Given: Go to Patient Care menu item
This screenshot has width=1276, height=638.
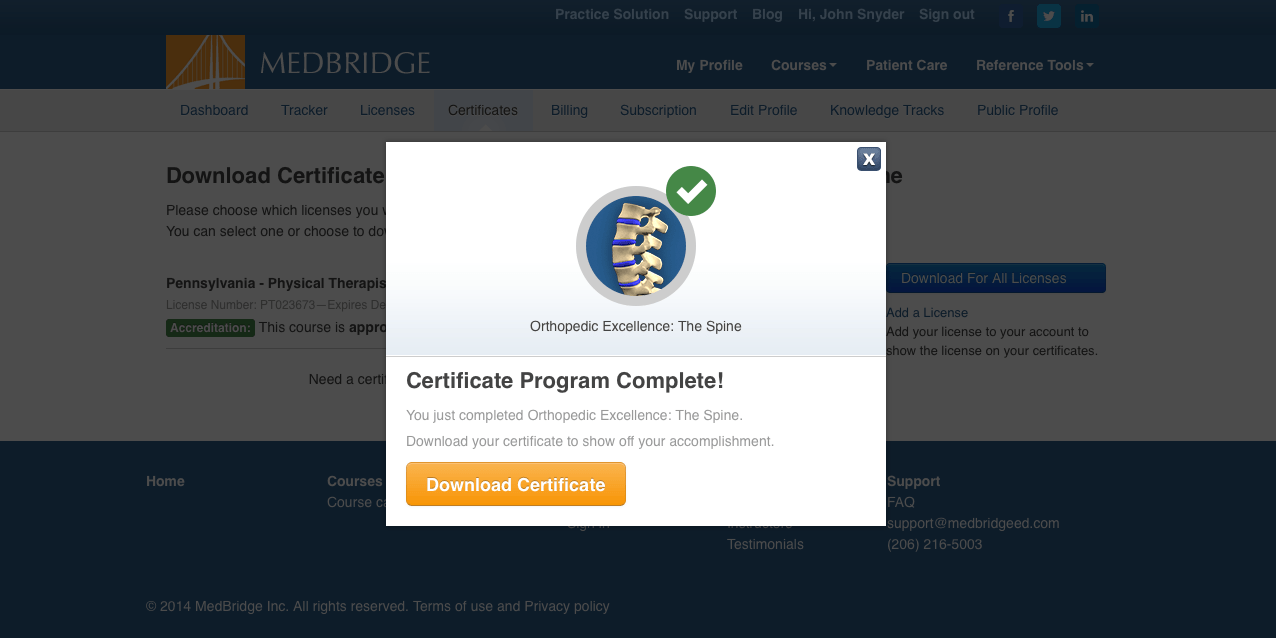Looking at the screenshot, I should [906, 65].
